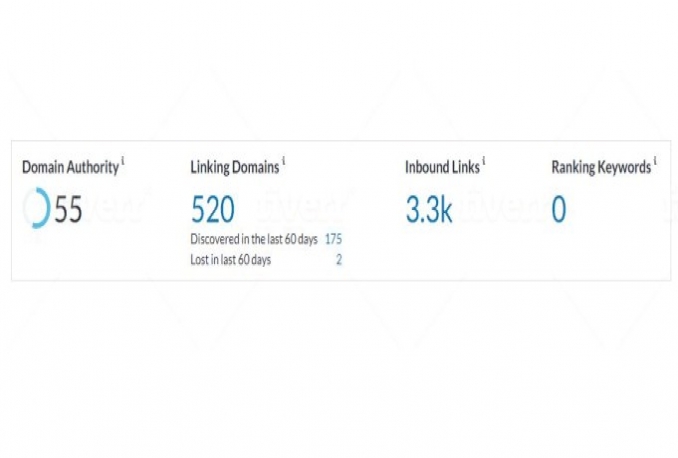
Task: Open the Linking Domains info tooltip icon
Action: pyautogui.click(x=284, y=161)
